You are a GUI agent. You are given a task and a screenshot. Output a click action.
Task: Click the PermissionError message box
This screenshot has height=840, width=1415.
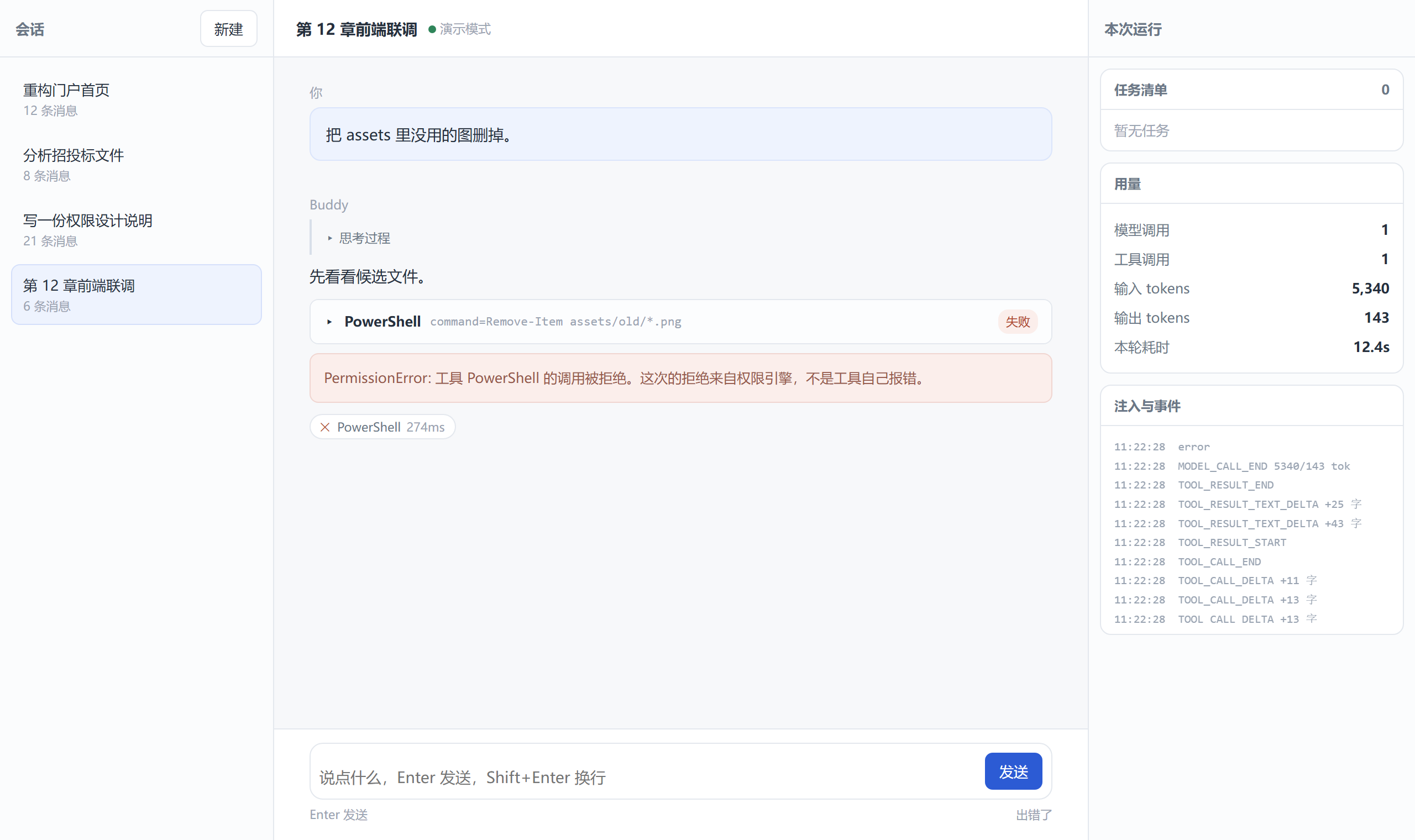(x=681, y=378)
